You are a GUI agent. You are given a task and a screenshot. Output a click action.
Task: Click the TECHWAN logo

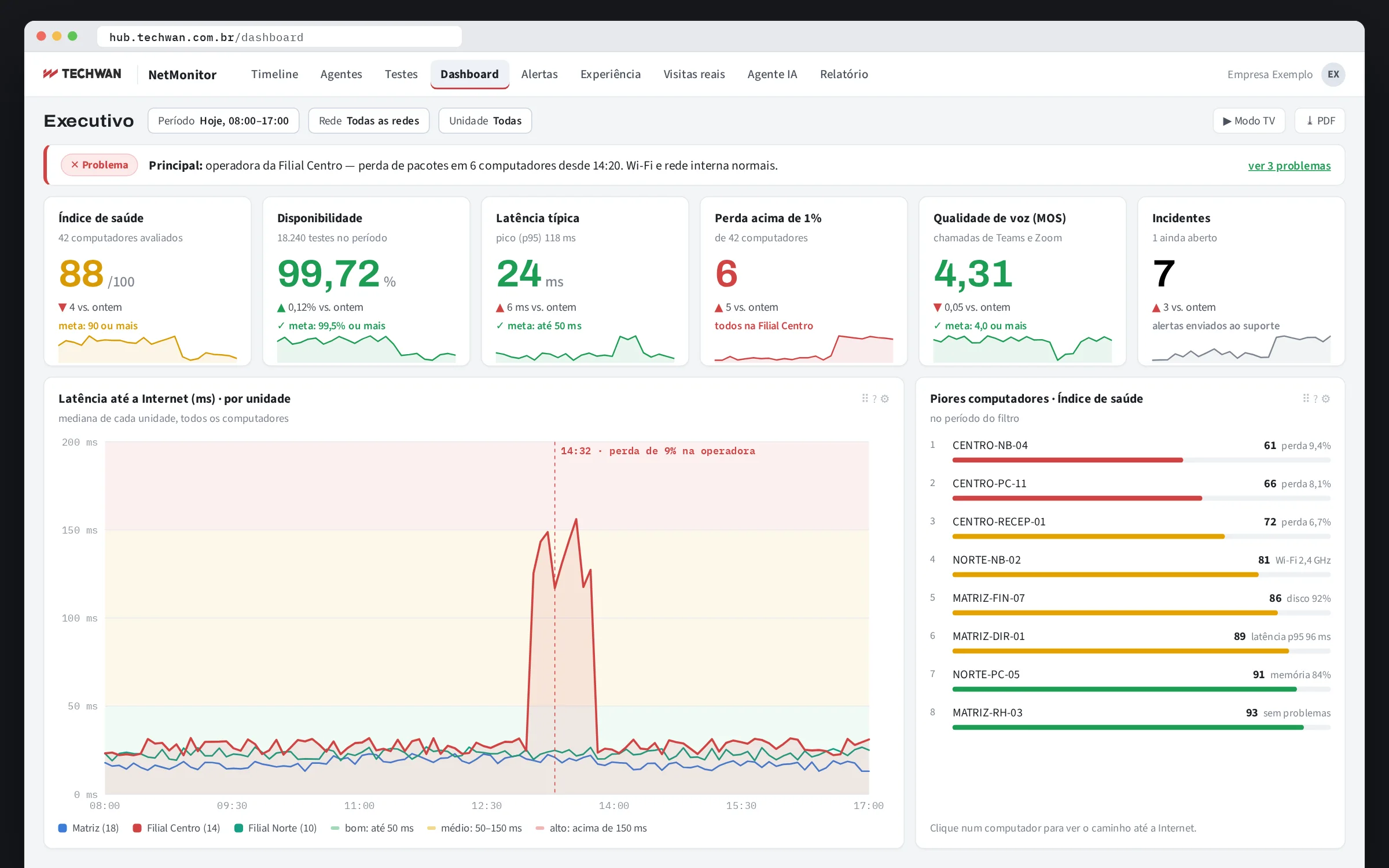click(82, 74)
